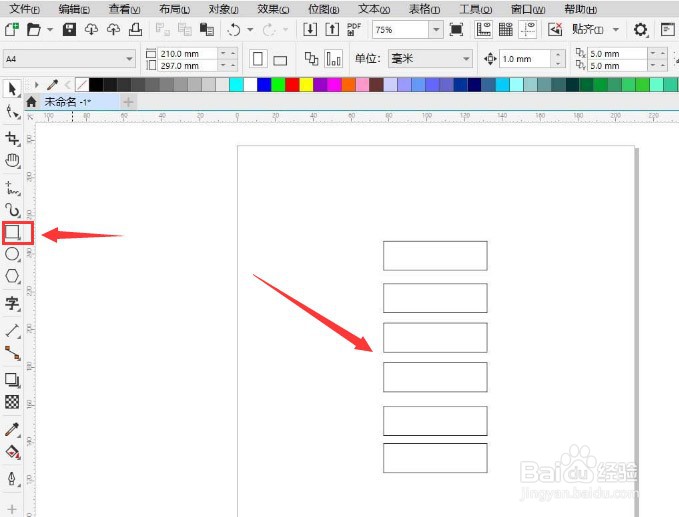Select the Ellipse tool
This screenshot has height=517, width=679.
[x=12, y=254]
